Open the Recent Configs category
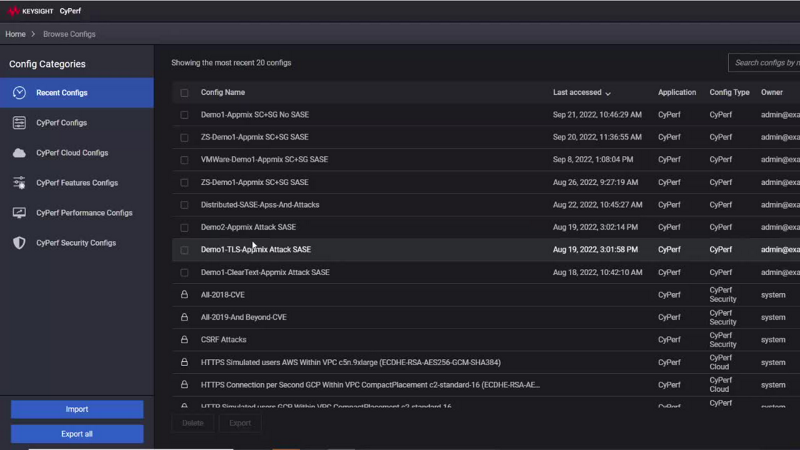The image size is (800, 450). click(77, 93)
